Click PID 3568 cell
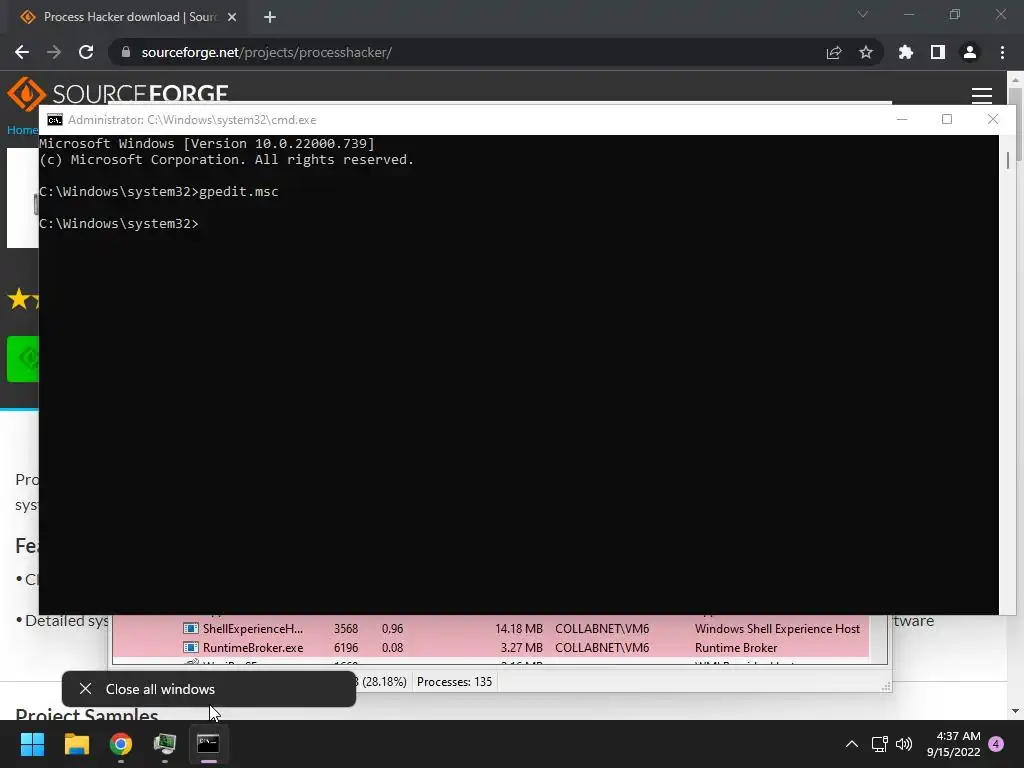Viewport: 1024px width, 768px height. pyautogui.click(x=345, y=628)
